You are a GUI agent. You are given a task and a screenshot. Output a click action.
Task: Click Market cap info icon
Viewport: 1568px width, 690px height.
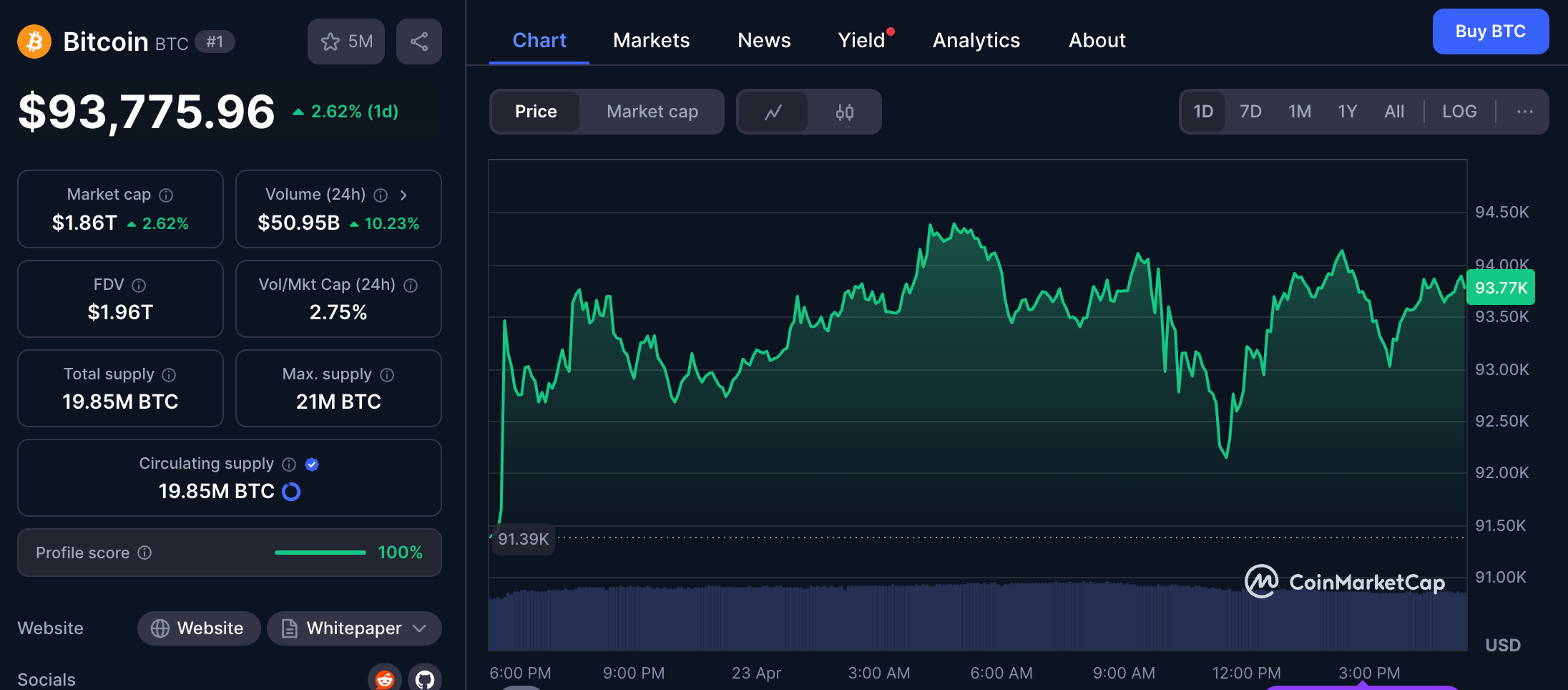pyautogui.click(x=166, y=195)
